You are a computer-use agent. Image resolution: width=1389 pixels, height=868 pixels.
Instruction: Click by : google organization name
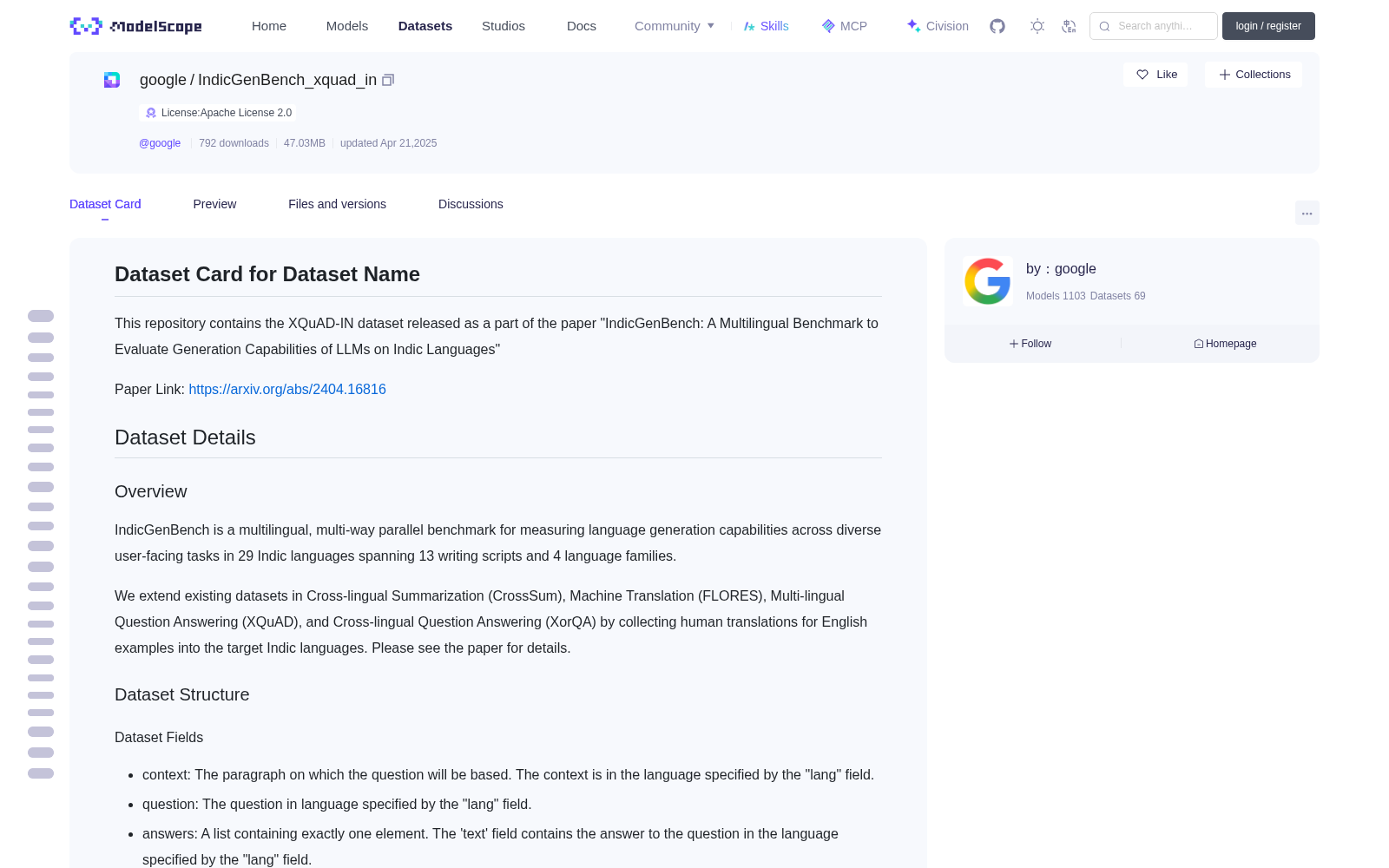tap(1061, 269)
